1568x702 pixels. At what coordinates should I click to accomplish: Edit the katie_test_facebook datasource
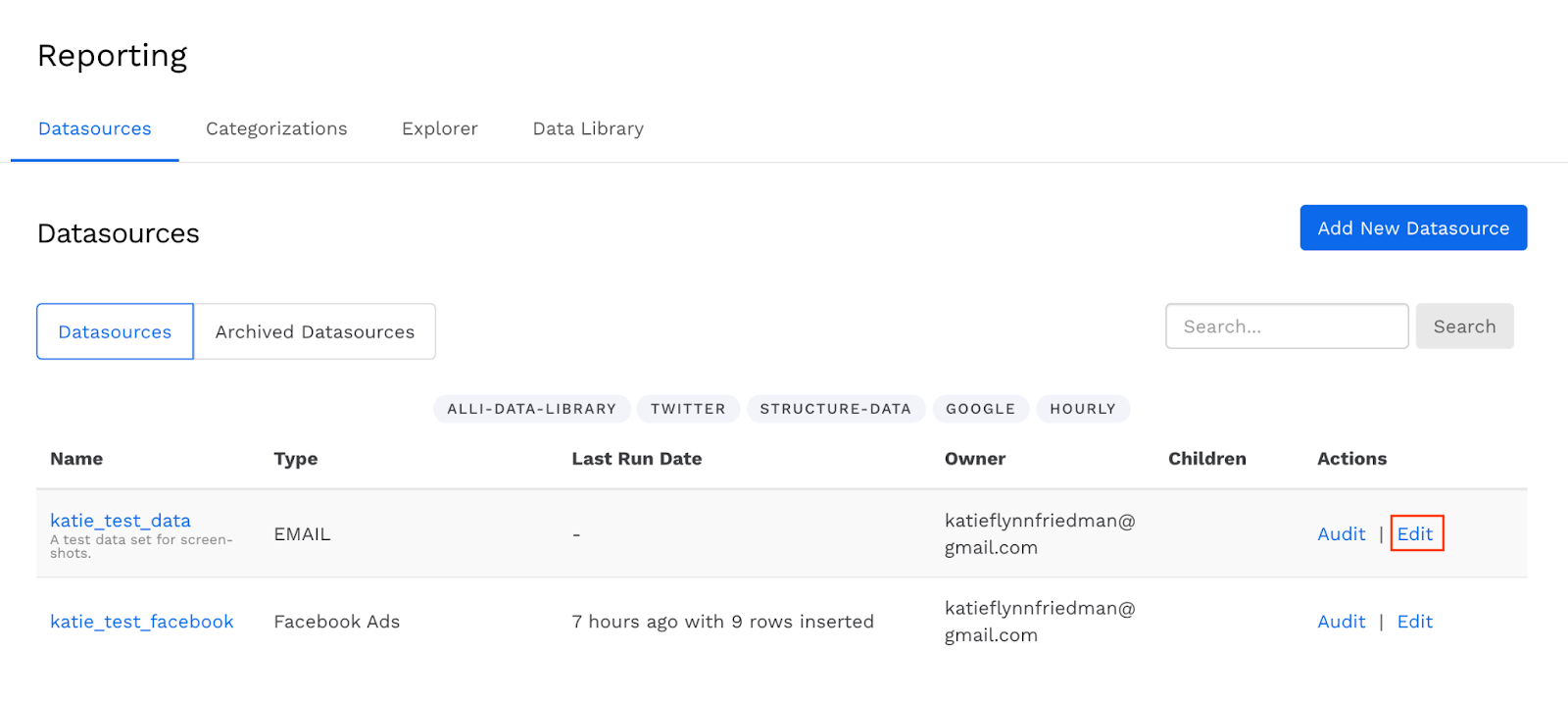pyautogui.click(x=1415, y=622)
